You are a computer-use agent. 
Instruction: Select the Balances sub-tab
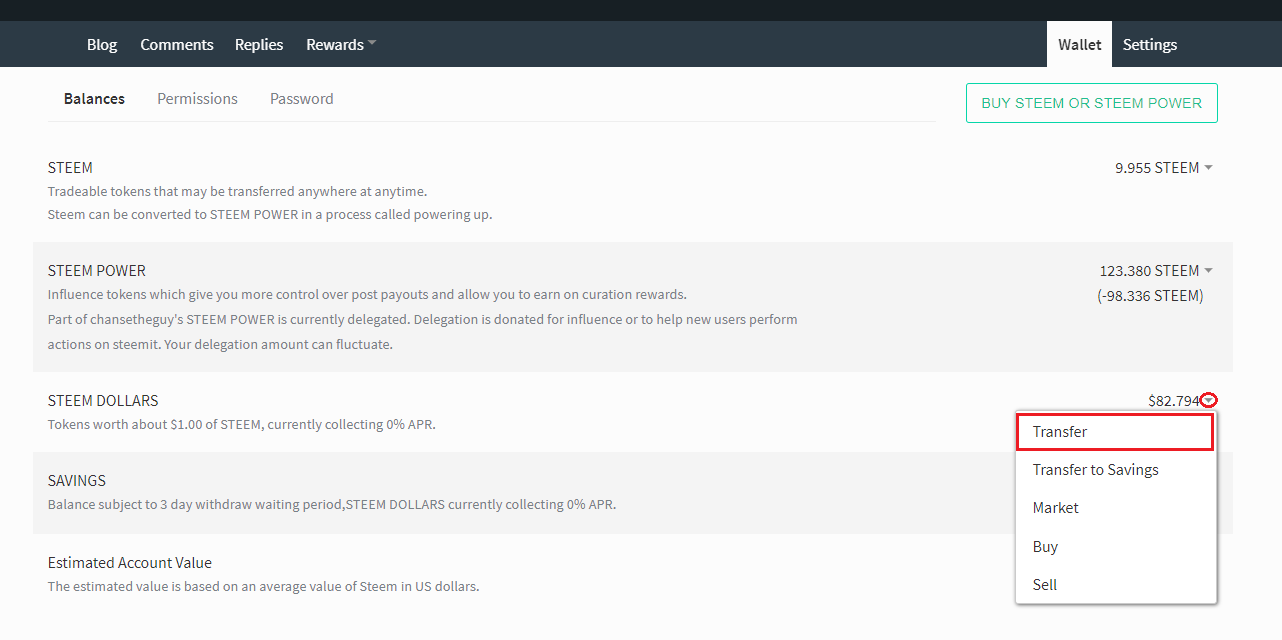[94, 98]
